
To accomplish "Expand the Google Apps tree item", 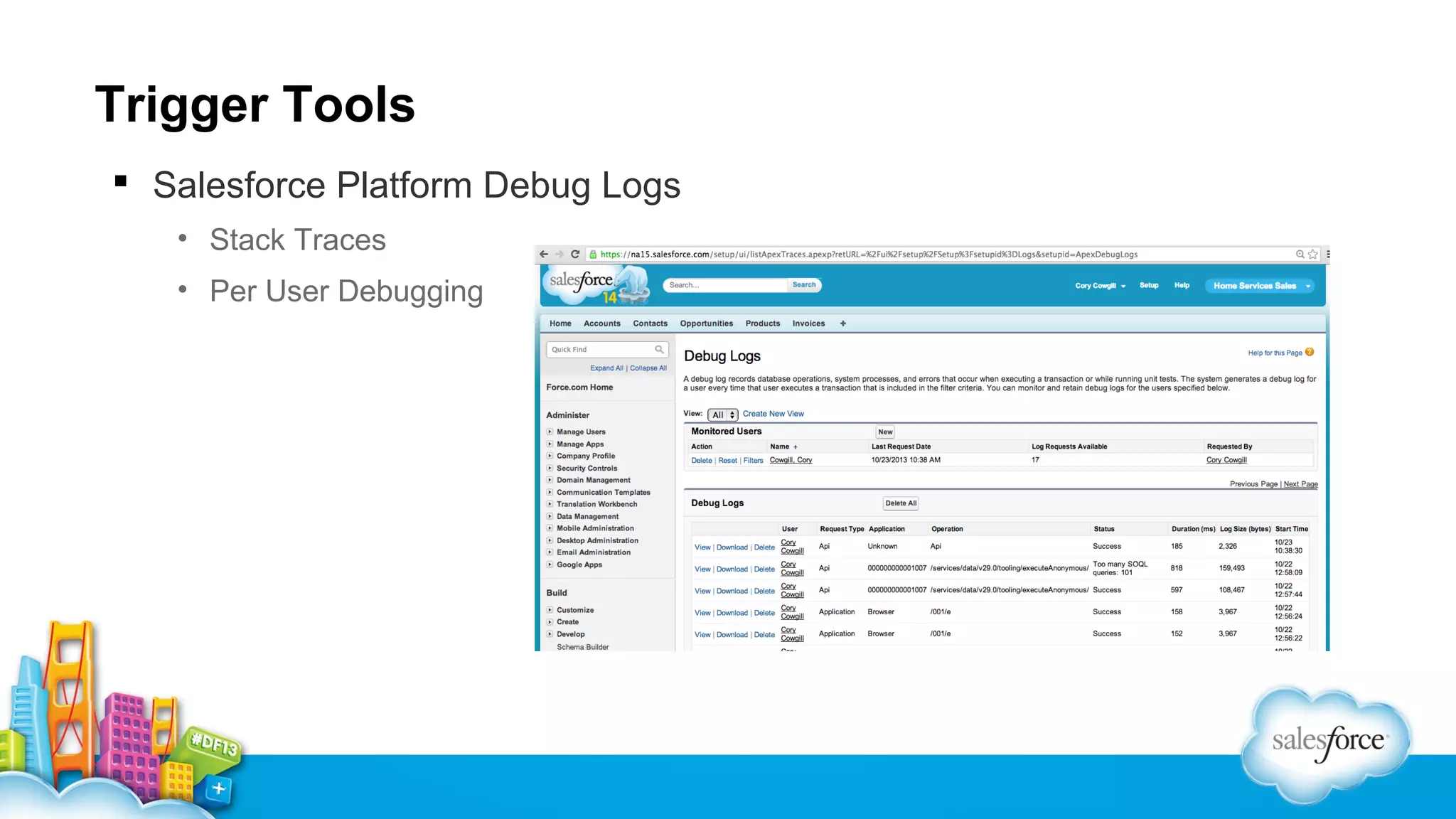I will (x=550, y=564).
